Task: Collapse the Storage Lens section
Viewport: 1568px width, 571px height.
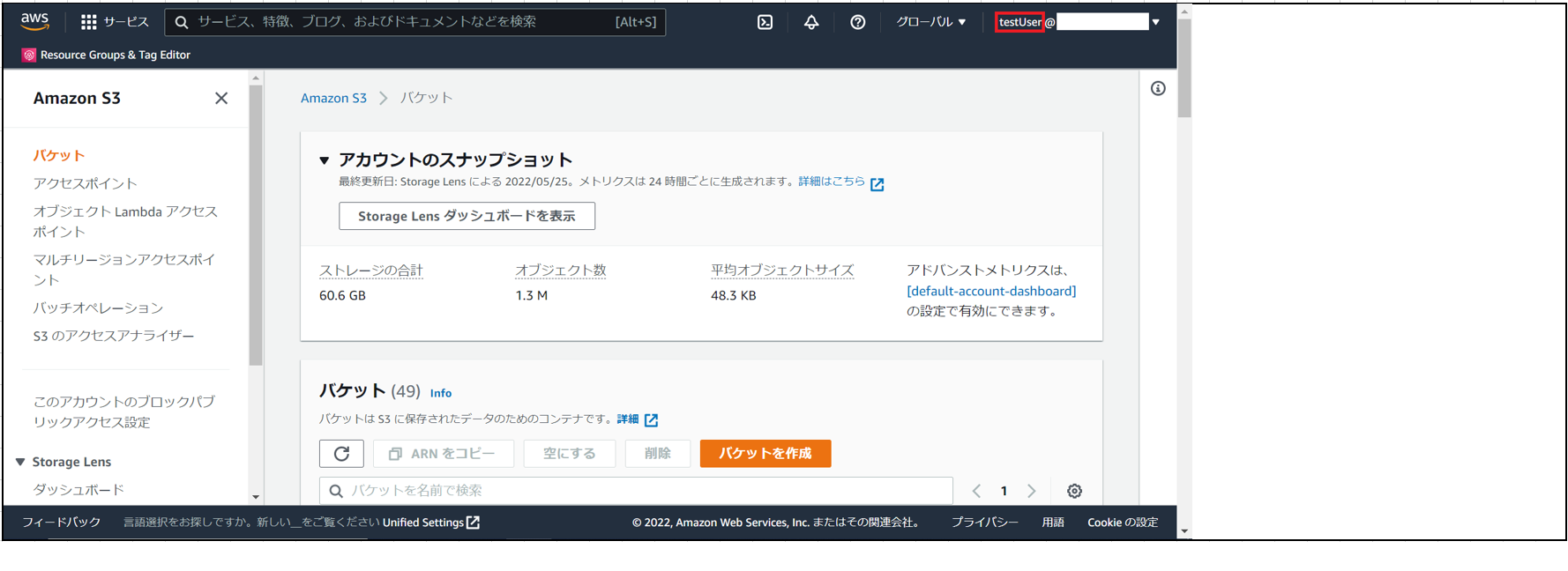Action: 20,462
